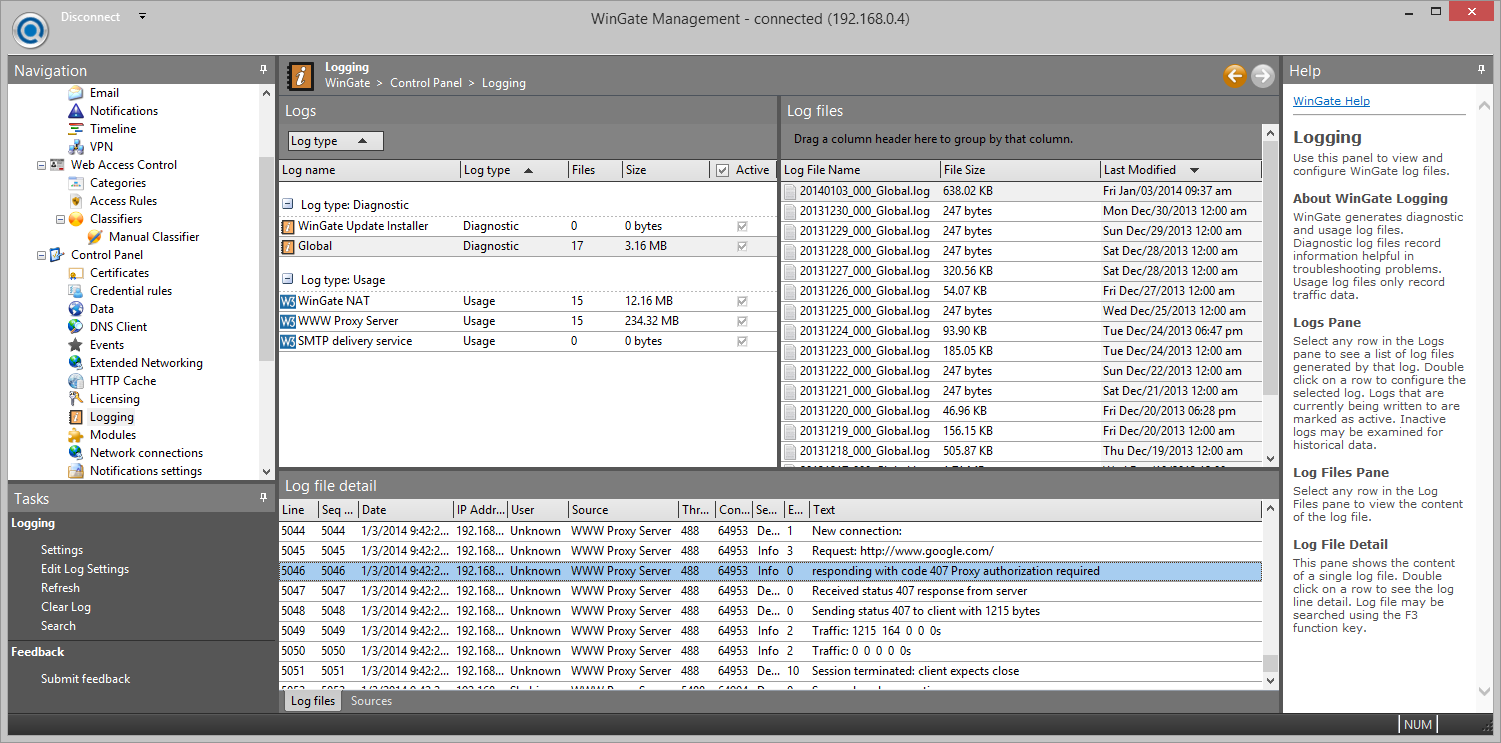
Task: Select log line 5045 Request google.com
Action: (x=770, y=551)
